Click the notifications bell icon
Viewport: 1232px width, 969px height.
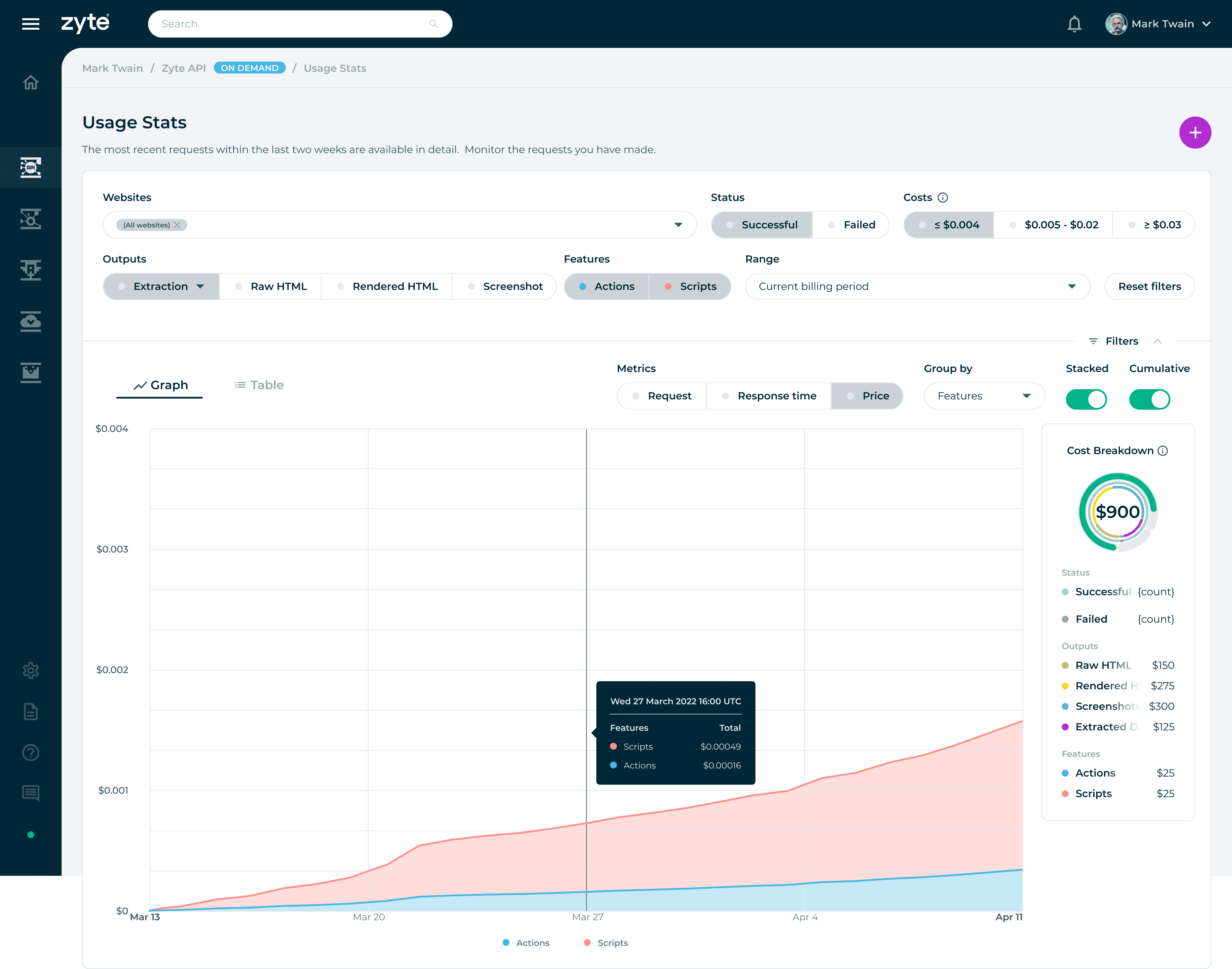1074,24
